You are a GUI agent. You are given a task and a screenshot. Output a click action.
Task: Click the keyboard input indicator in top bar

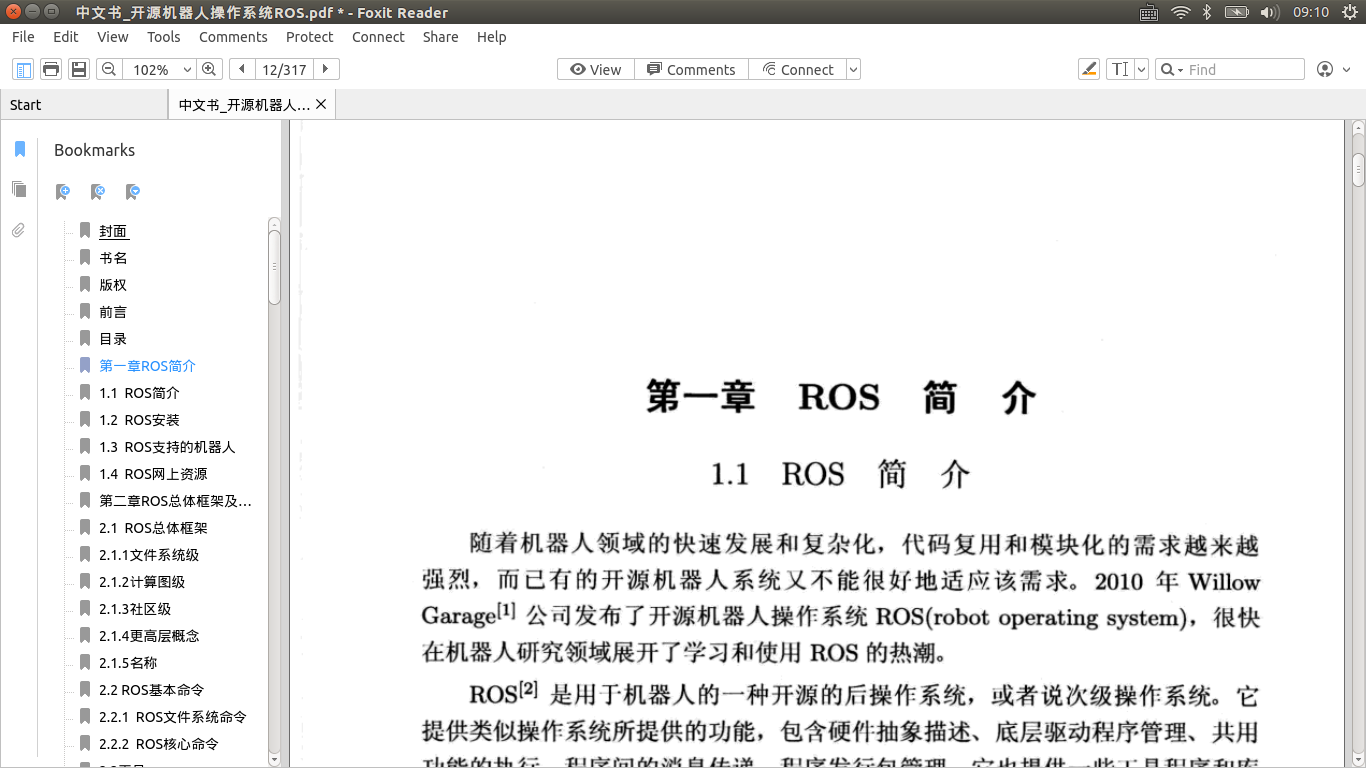(1149, 12)
